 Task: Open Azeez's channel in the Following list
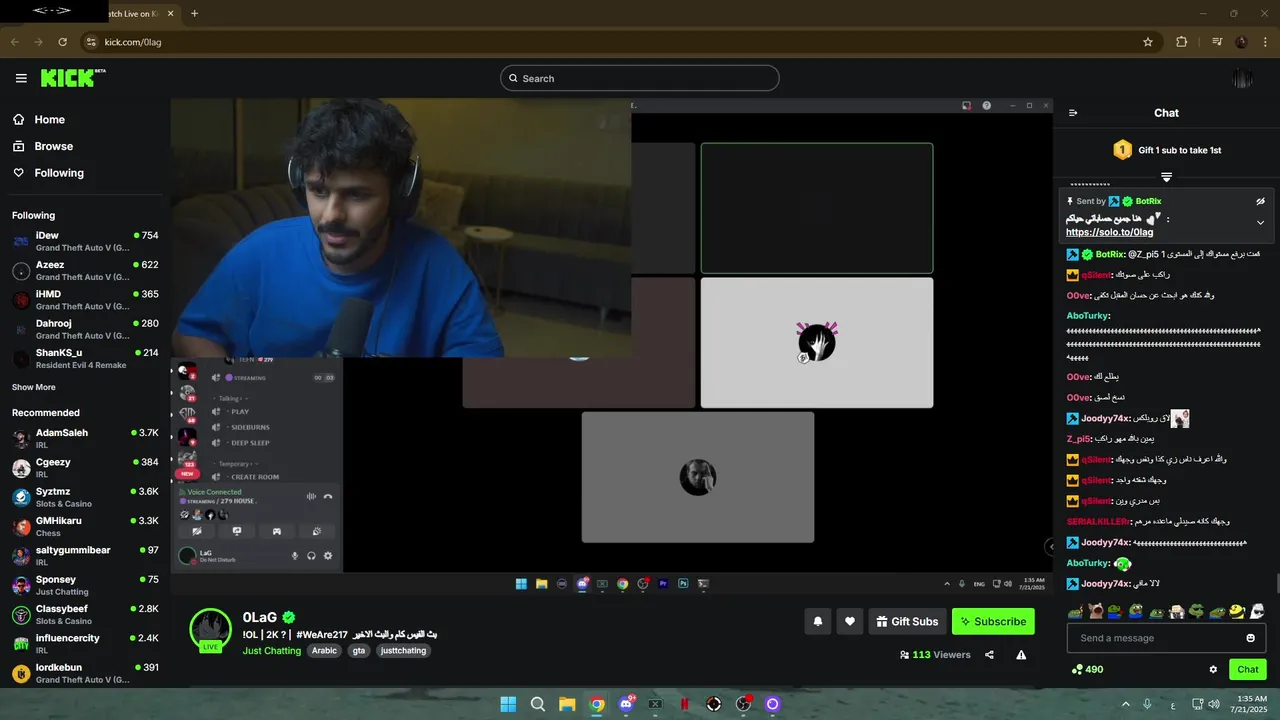click(85, 270)
